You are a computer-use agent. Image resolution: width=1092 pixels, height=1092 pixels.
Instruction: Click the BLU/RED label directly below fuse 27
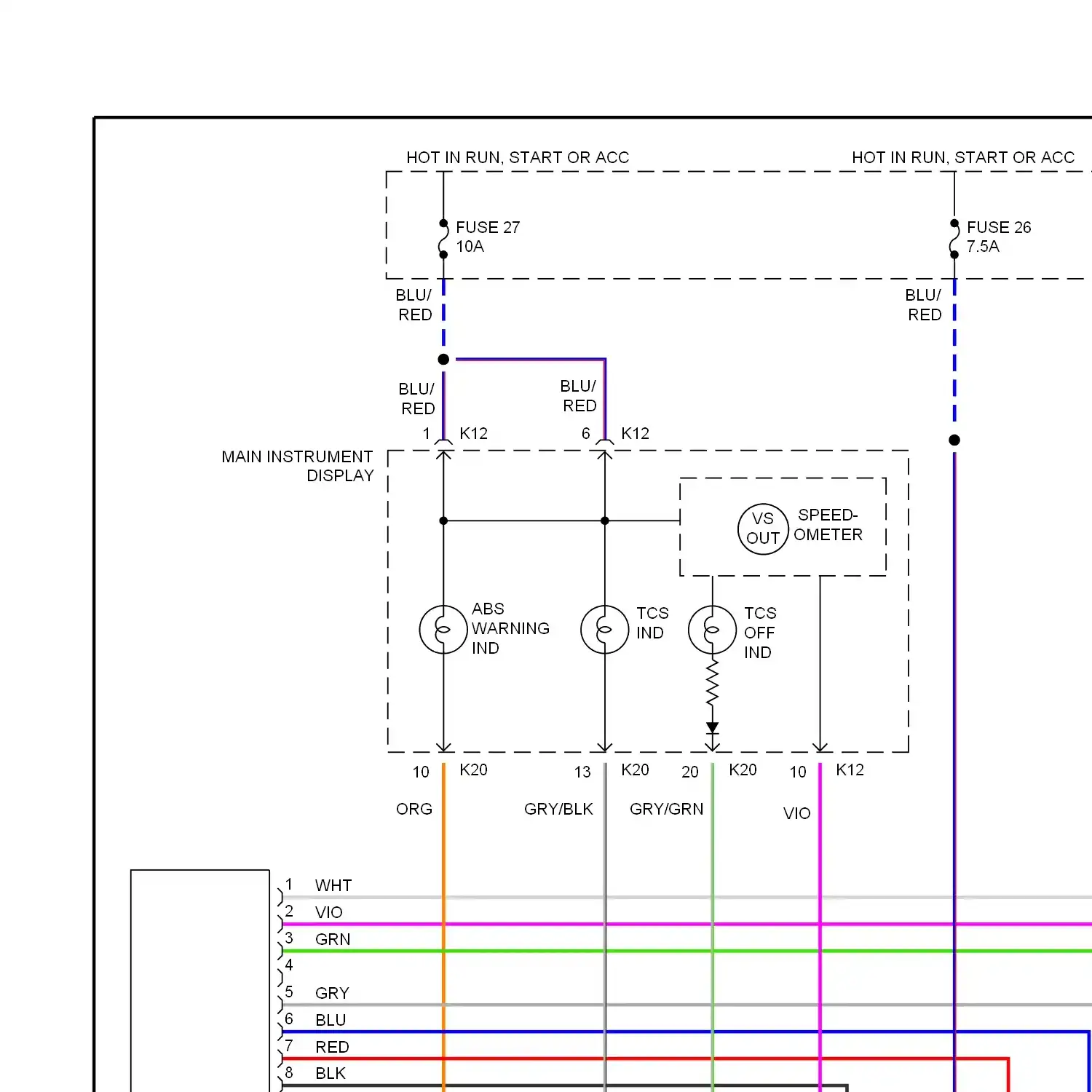[x=414, y=304]
